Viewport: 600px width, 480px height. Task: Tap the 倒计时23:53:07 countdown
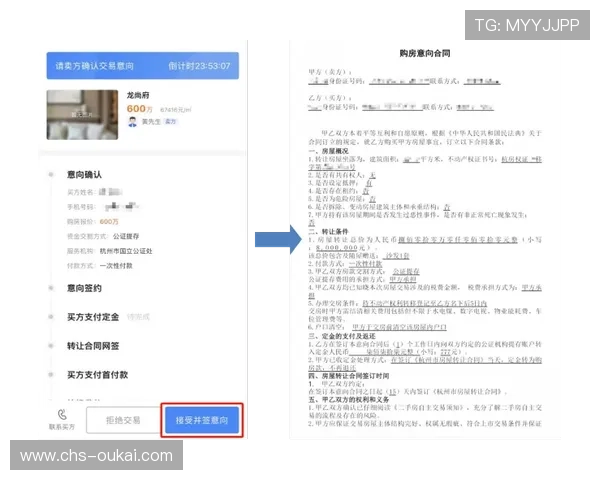coord(199,66)
